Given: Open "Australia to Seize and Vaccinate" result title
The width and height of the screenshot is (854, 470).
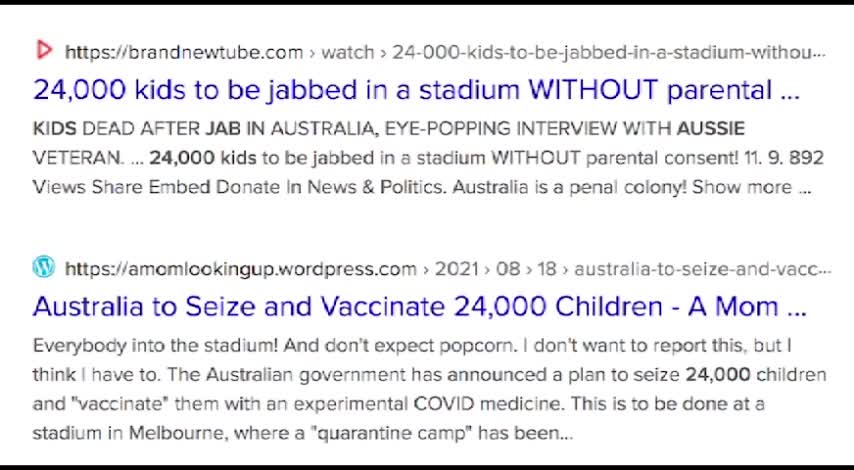Looking at the screenshot, I should pos(419,306).
